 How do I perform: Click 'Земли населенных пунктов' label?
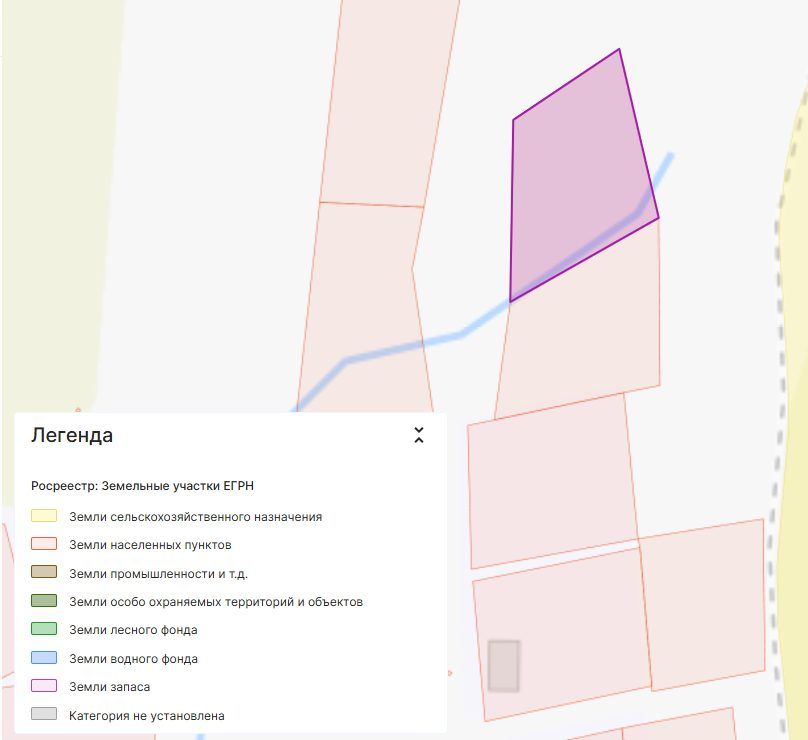tap(150, 545)
